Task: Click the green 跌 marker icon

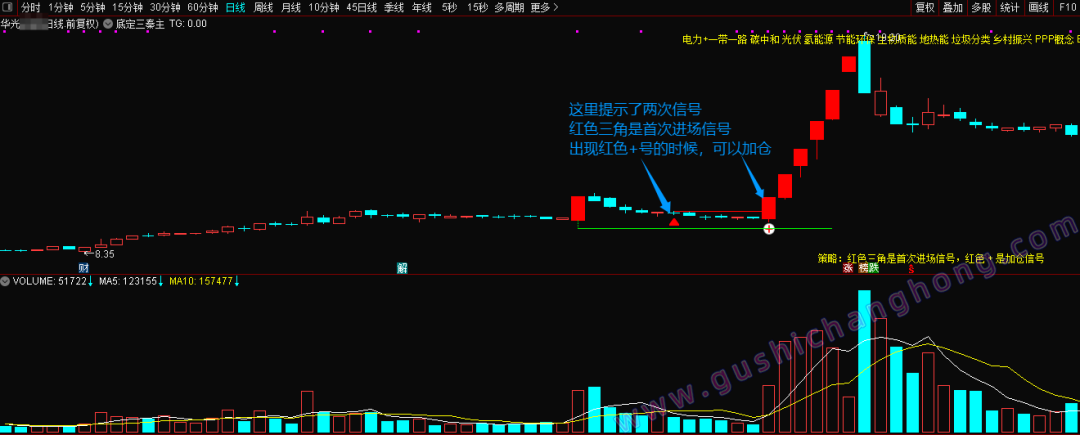Action: tap(874, 268)
